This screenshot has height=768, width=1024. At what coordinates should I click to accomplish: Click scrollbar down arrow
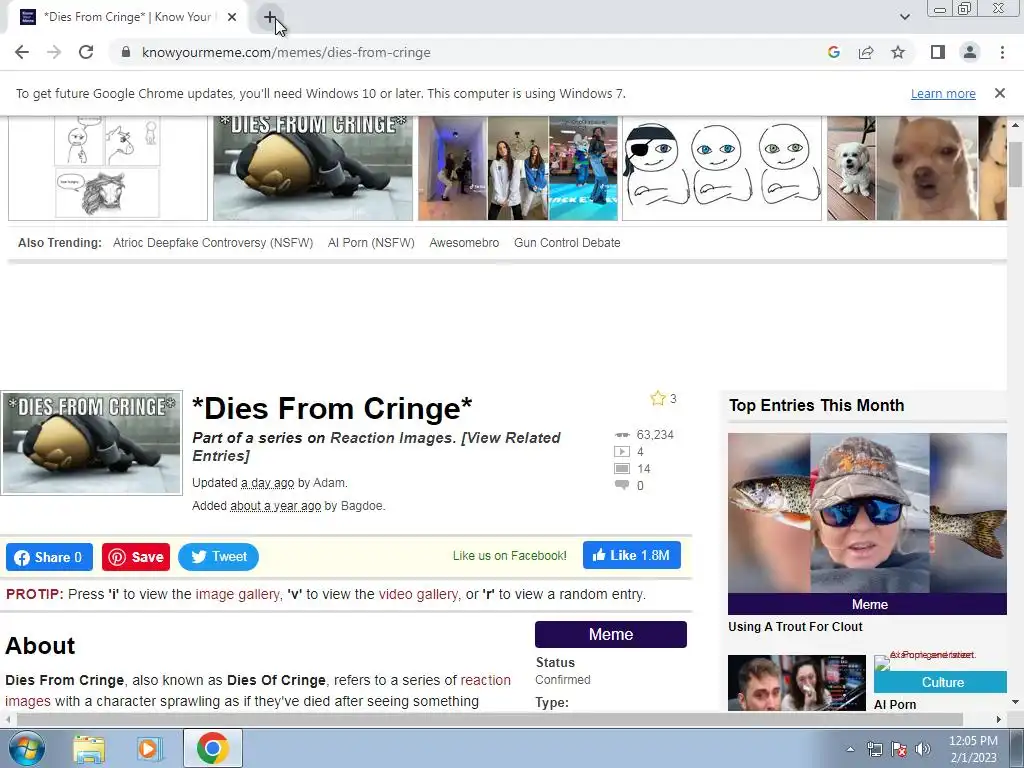(1016, 703)
